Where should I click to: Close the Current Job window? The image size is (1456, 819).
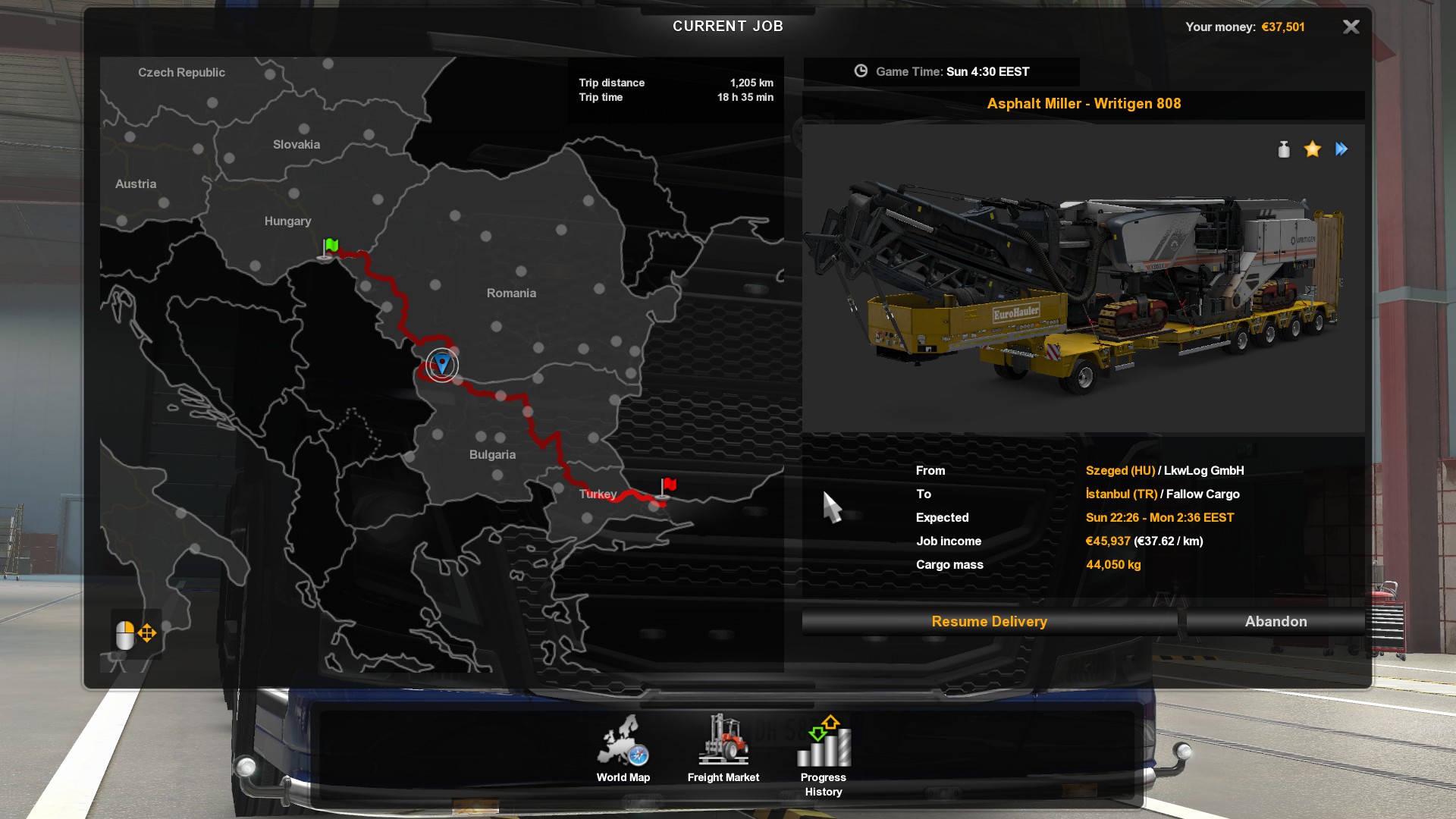pyautogui.click(x=1351, y=27)
